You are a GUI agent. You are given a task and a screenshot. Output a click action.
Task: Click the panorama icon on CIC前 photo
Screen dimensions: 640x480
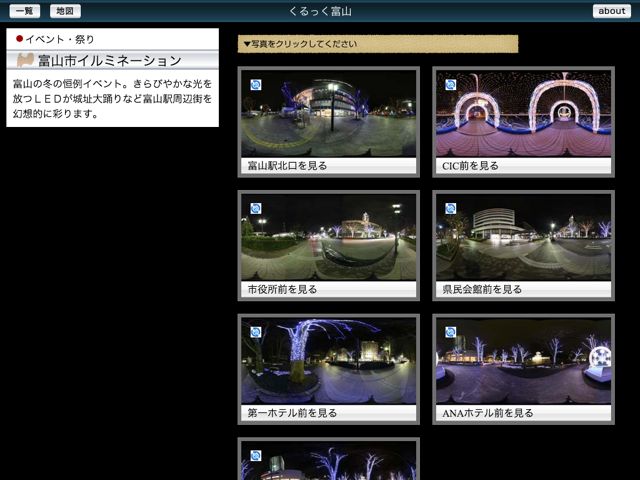tap(451, 85)
